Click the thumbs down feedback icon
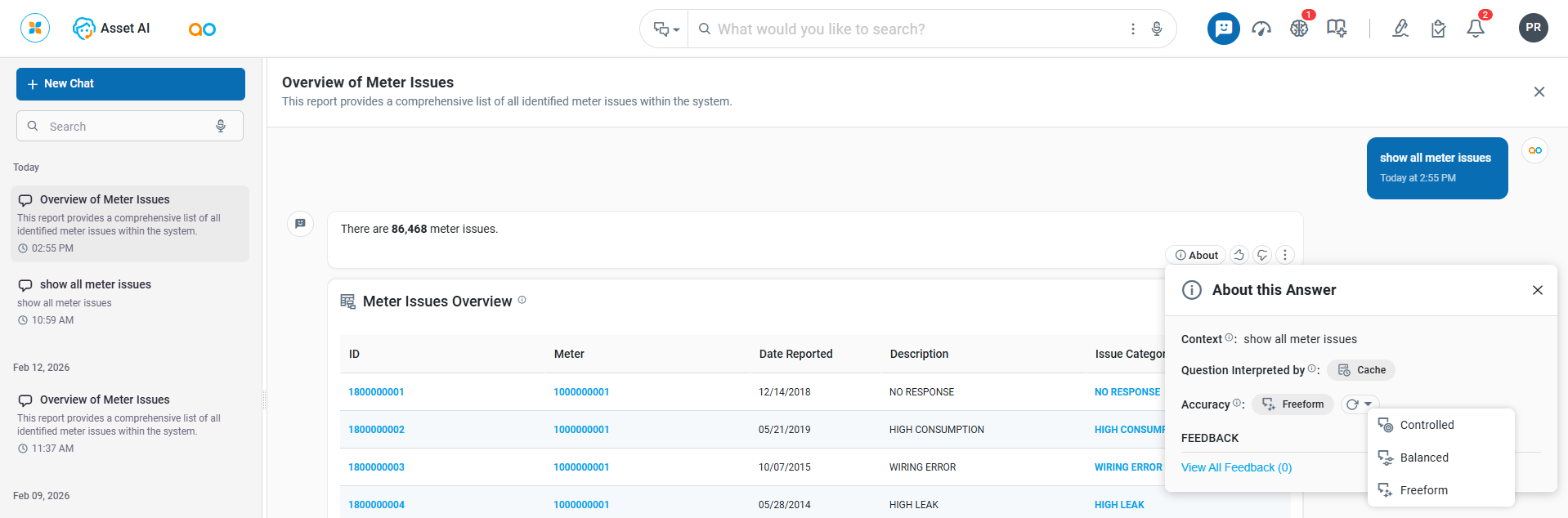 [1262, 255]
